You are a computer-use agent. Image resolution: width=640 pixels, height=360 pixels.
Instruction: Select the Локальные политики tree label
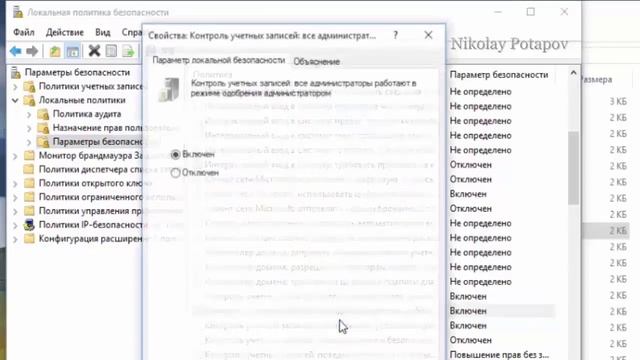pos(82,100)
